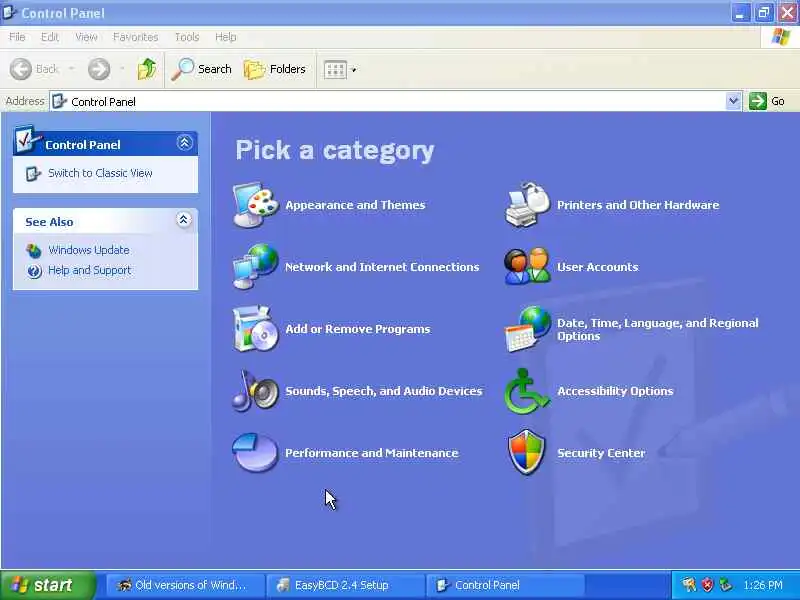This screenshot has height=600, width=800.
Task: Click the Security Center link text
Action: (601, 453)
